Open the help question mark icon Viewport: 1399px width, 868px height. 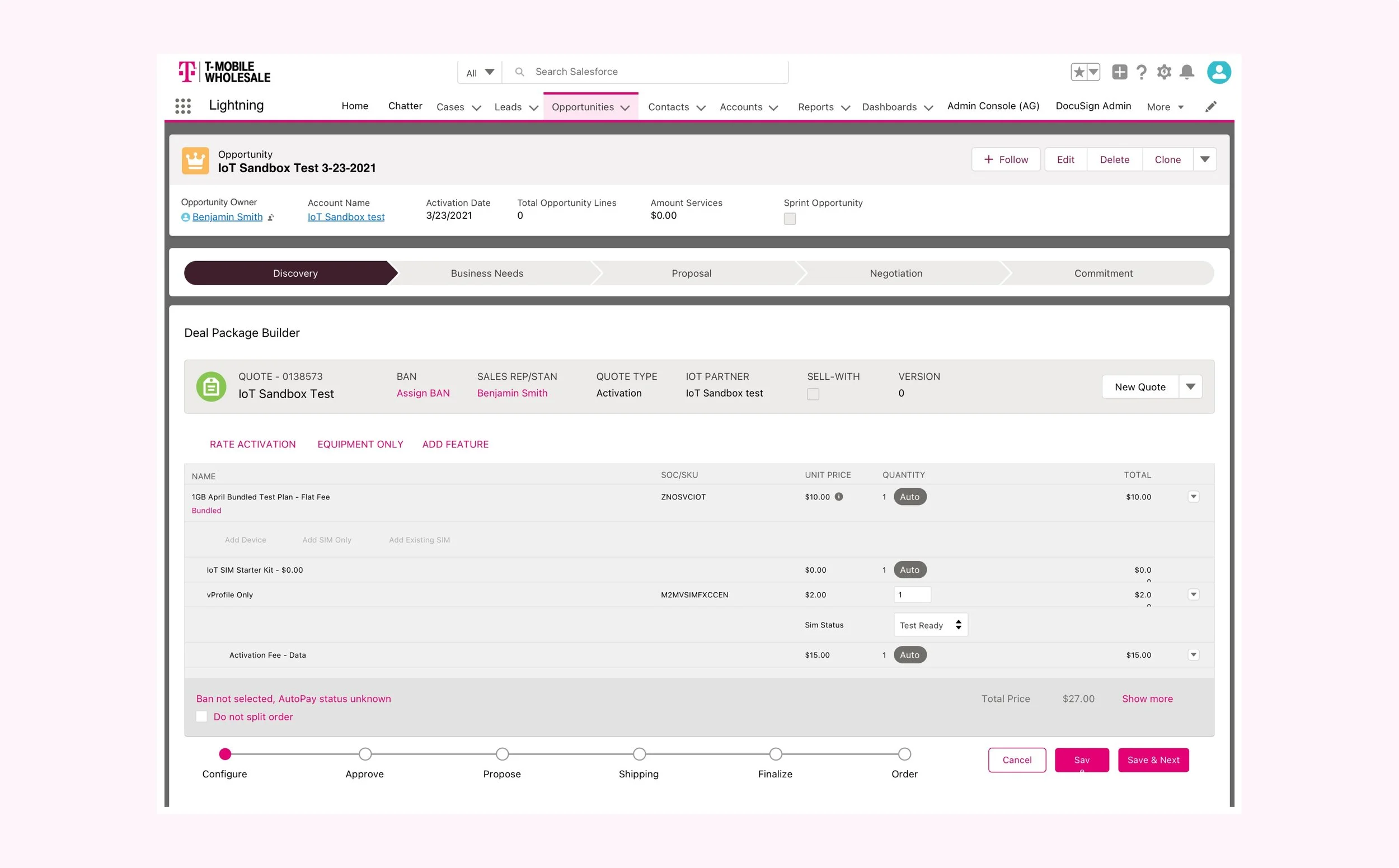tap(1142, 72)
